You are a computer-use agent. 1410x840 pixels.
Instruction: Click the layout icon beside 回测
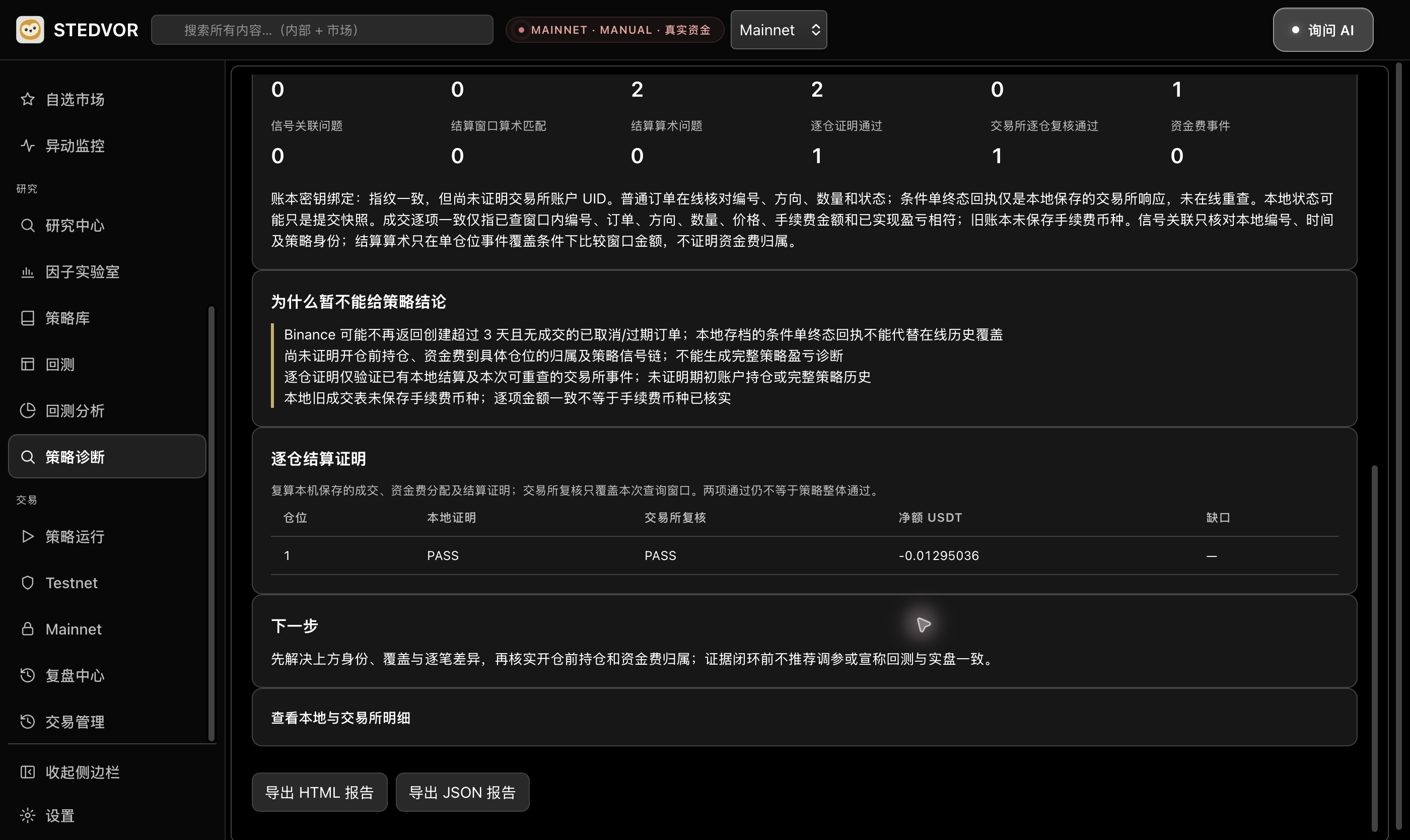click(x=27, y=365)
